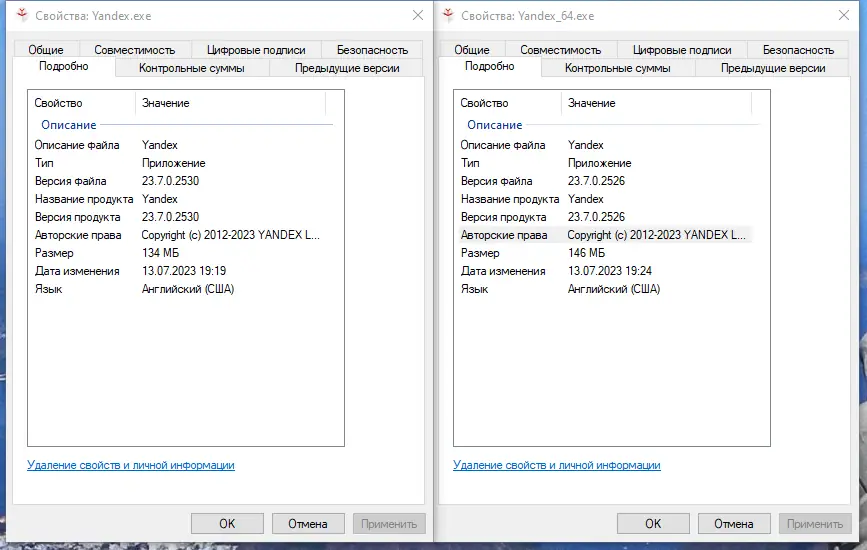Select Безопасность tab in Yandex_64.exe properties
867x550 pixels.
(798, 49)
